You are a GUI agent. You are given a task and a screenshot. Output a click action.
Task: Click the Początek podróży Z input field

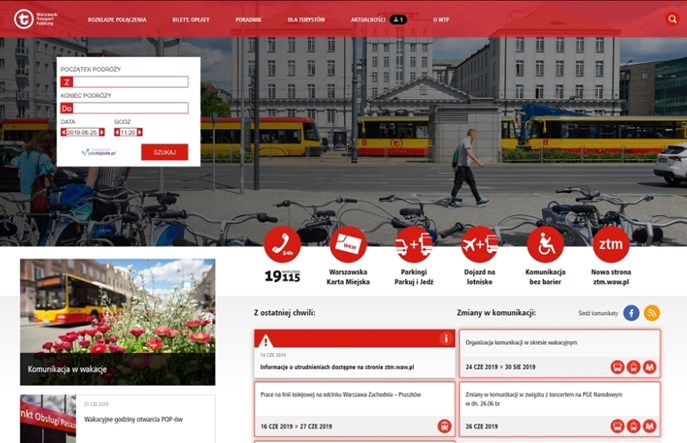(124, 82)
